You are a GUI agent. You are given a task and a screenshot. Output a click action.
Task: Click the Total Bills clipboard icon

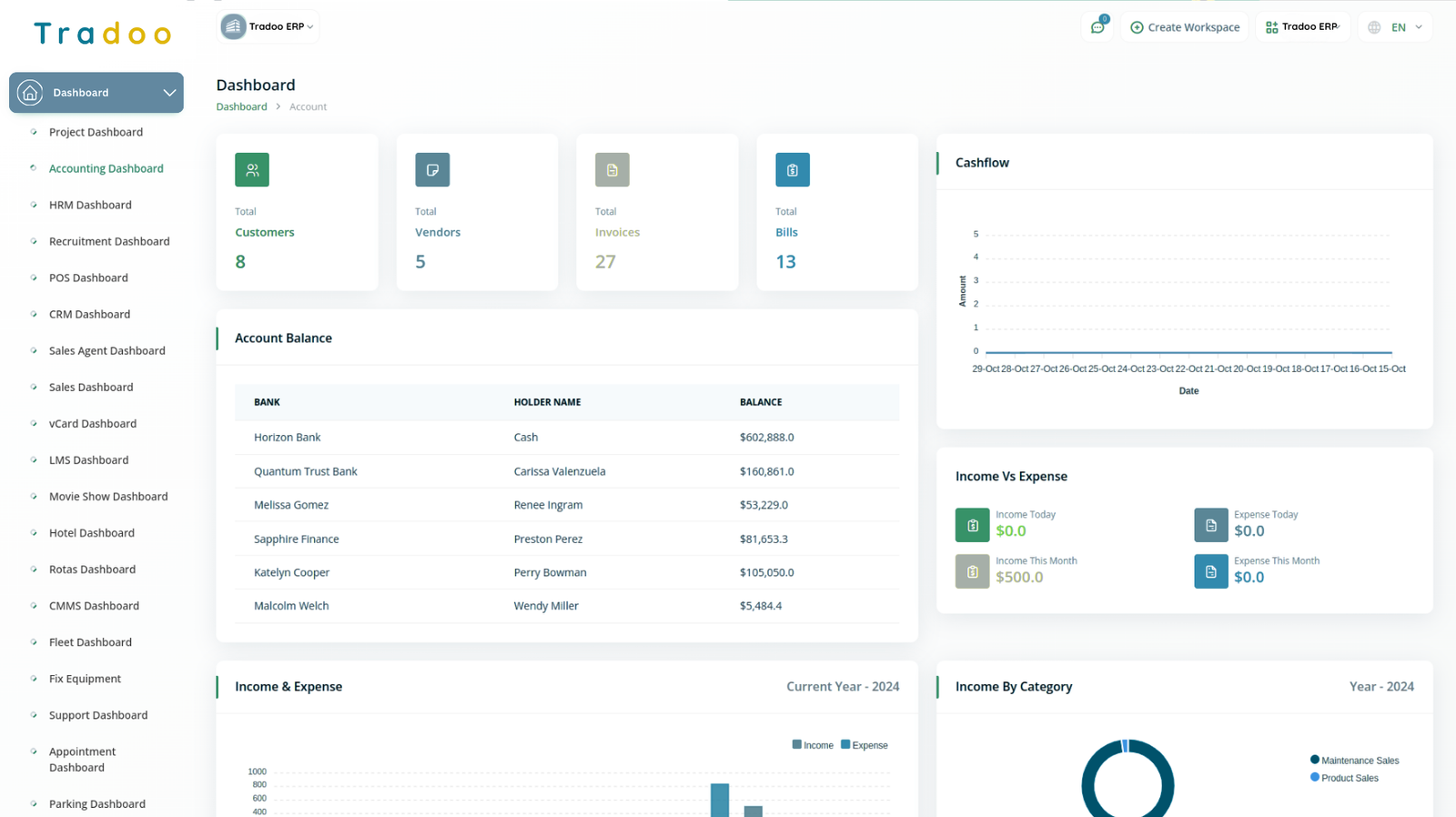coord(793,170)
